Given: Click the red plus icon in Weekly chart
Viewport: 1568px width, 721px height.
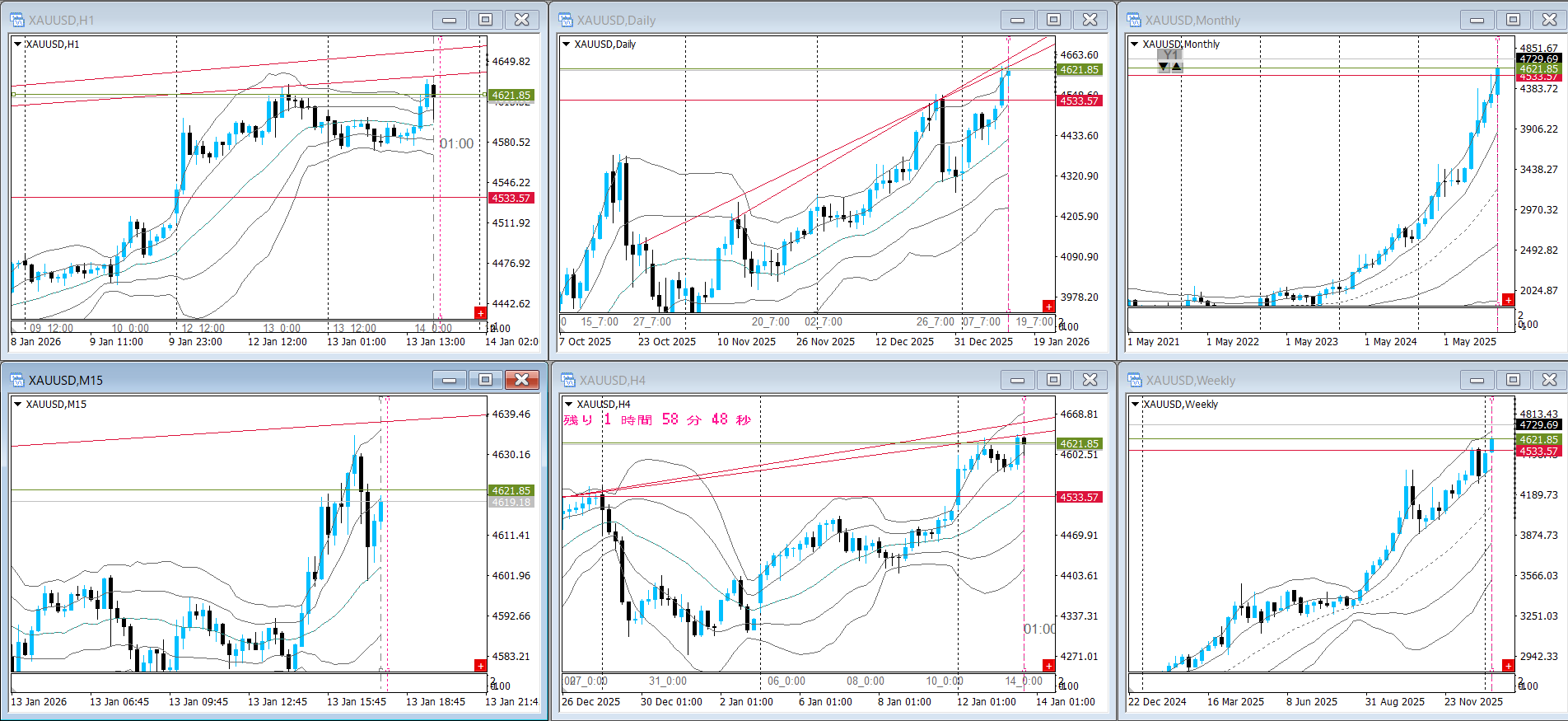Looking at the screenshot, I should pos(1508,665).
